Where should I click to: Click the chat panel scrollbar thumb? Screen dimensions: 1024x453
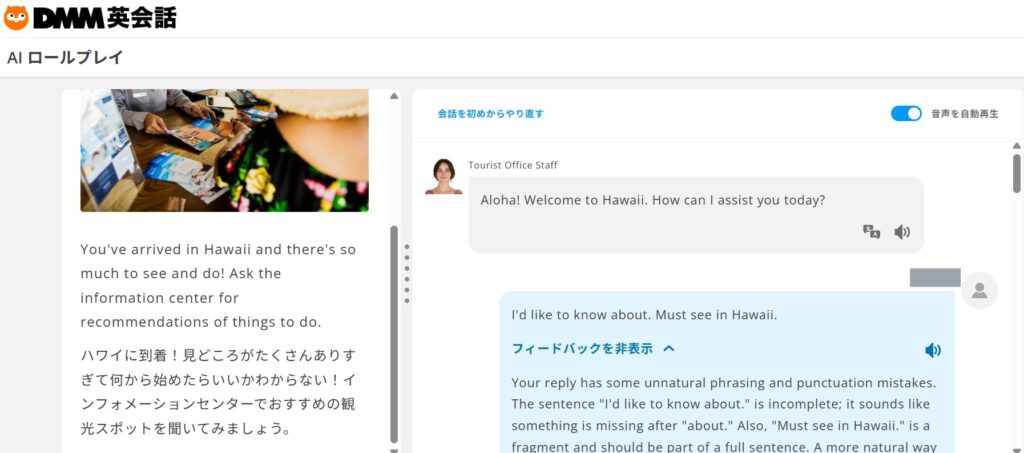point(1017,173)
